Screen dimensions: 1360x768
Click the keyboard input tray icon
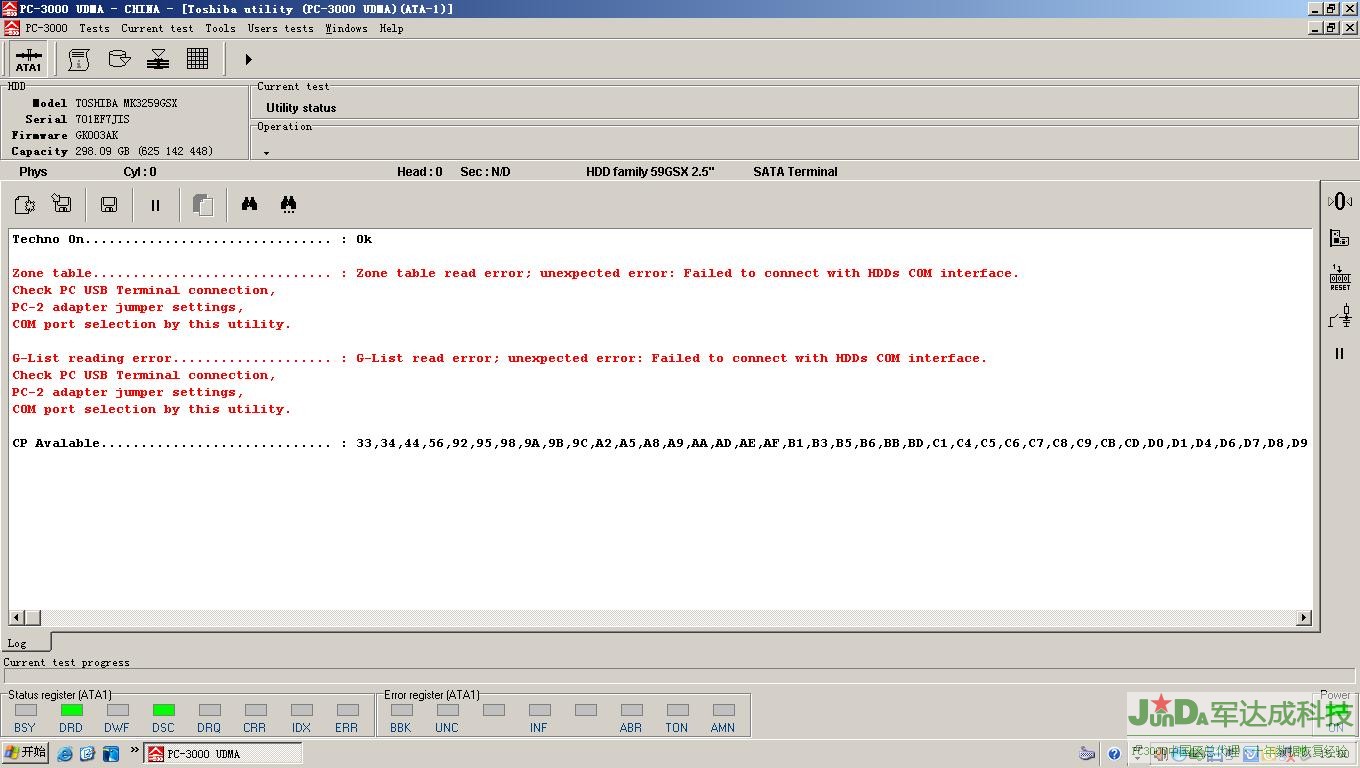click(x=1087, y=754)
